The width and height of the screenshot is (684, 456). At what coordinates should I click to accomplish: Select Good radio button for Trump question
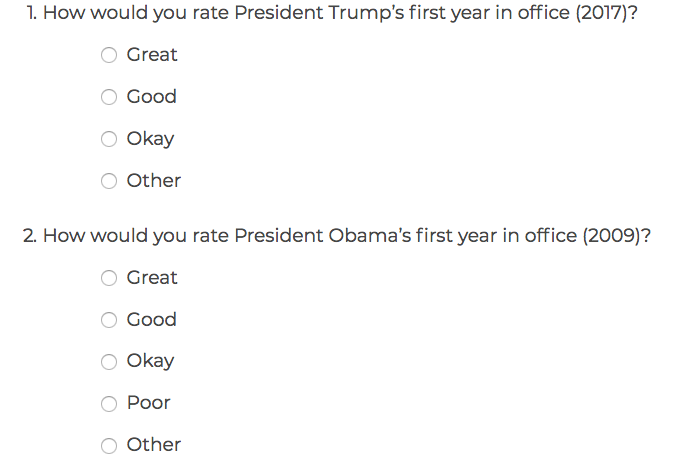tap(109, 98)
